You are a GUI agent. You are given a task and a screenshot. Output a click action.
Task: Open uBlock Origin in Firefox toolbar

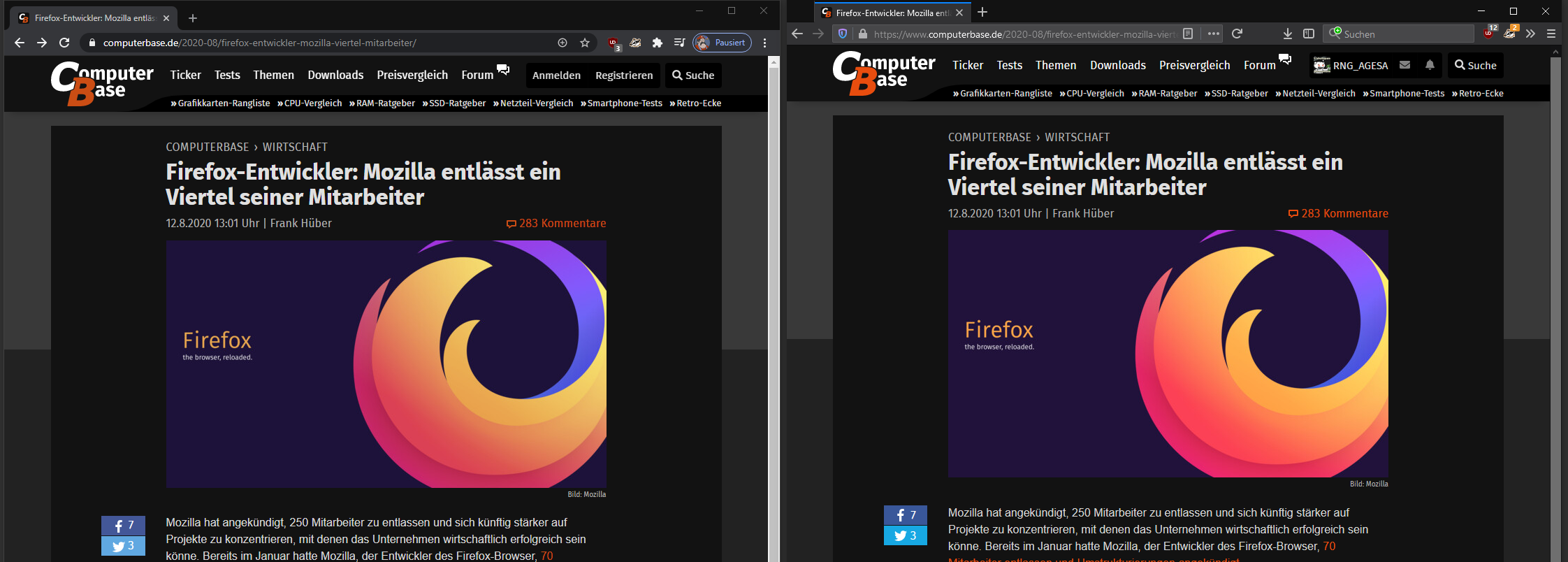click(1489, 33)
